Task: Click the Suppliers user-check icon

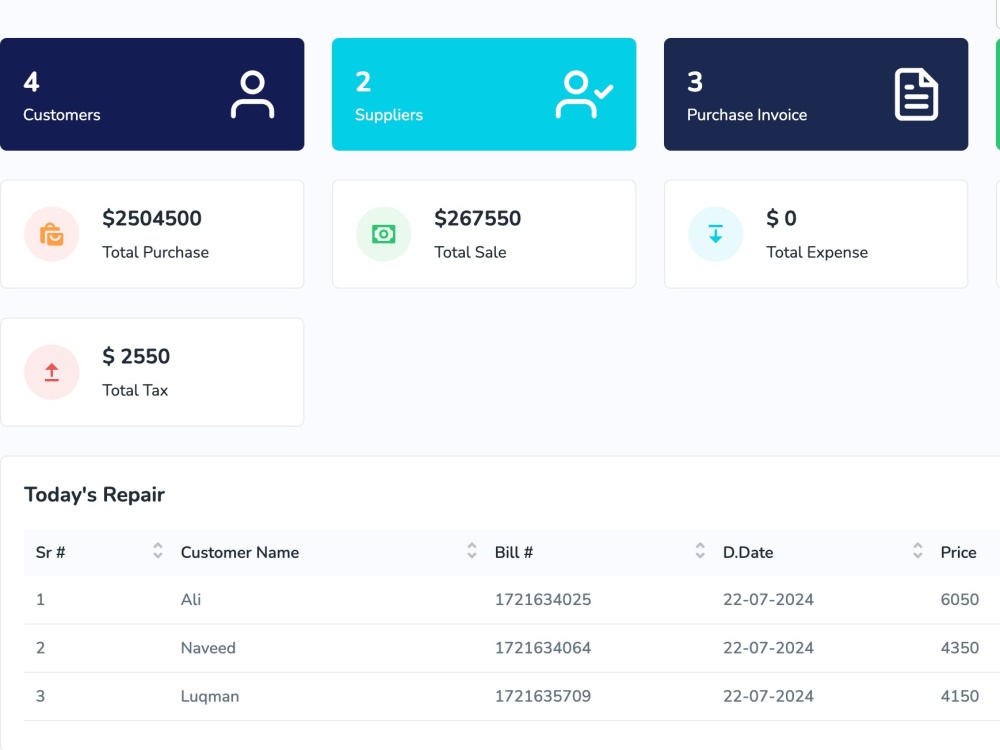Action: pyautogui.click(x=584, y=94)
